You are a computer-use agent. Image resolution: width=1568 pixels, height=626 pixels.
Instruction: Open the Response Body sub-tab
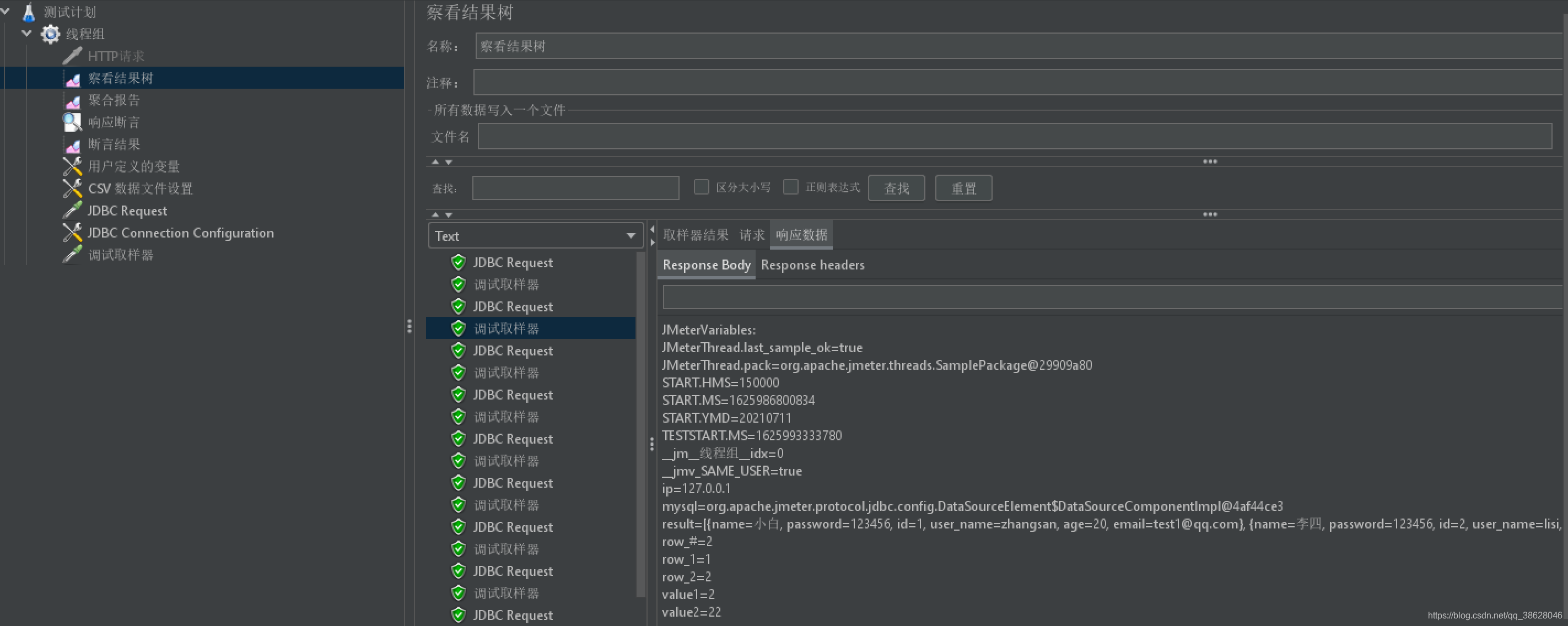click(x=706, y=265)
